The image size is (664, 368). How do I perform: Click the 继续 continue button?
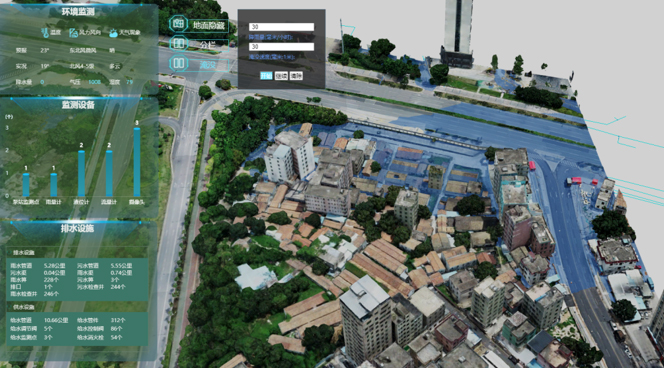click(281, 76)
